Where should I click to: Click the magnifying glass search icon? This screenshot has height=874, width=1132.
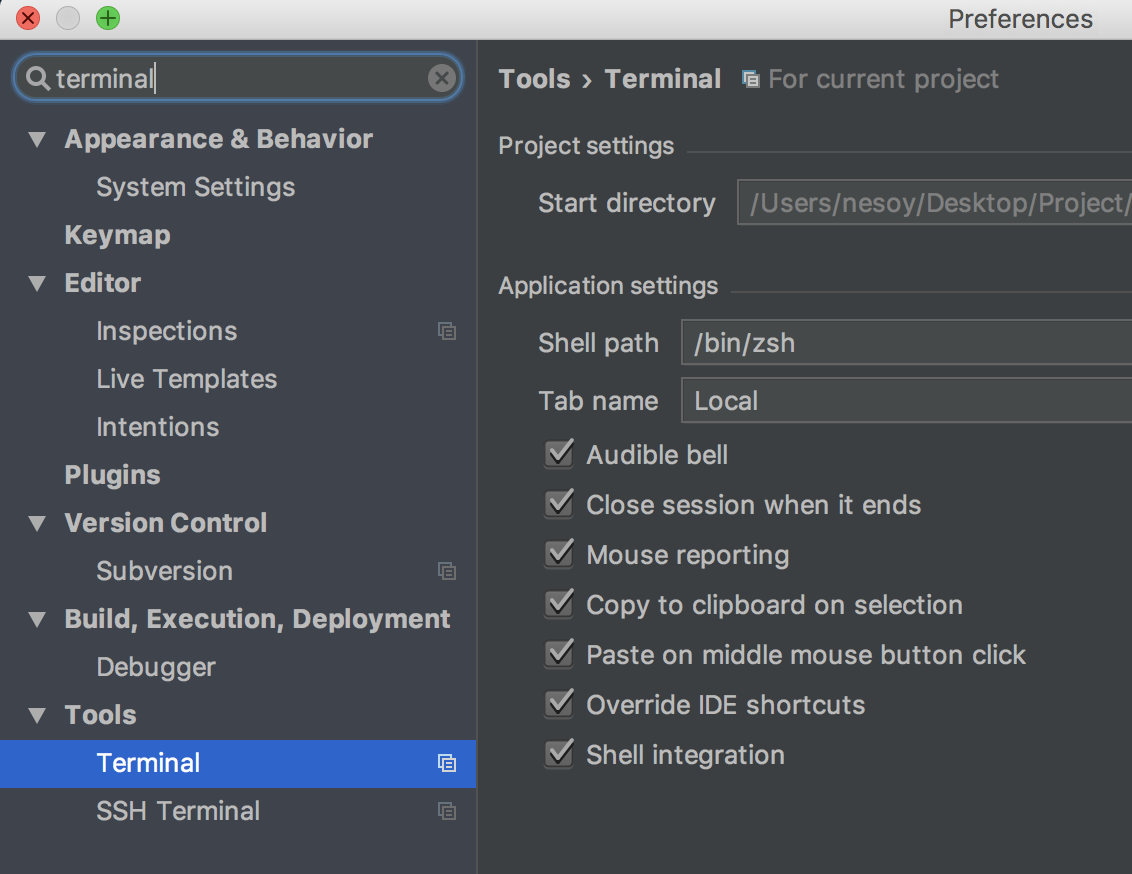pos(38,78)
